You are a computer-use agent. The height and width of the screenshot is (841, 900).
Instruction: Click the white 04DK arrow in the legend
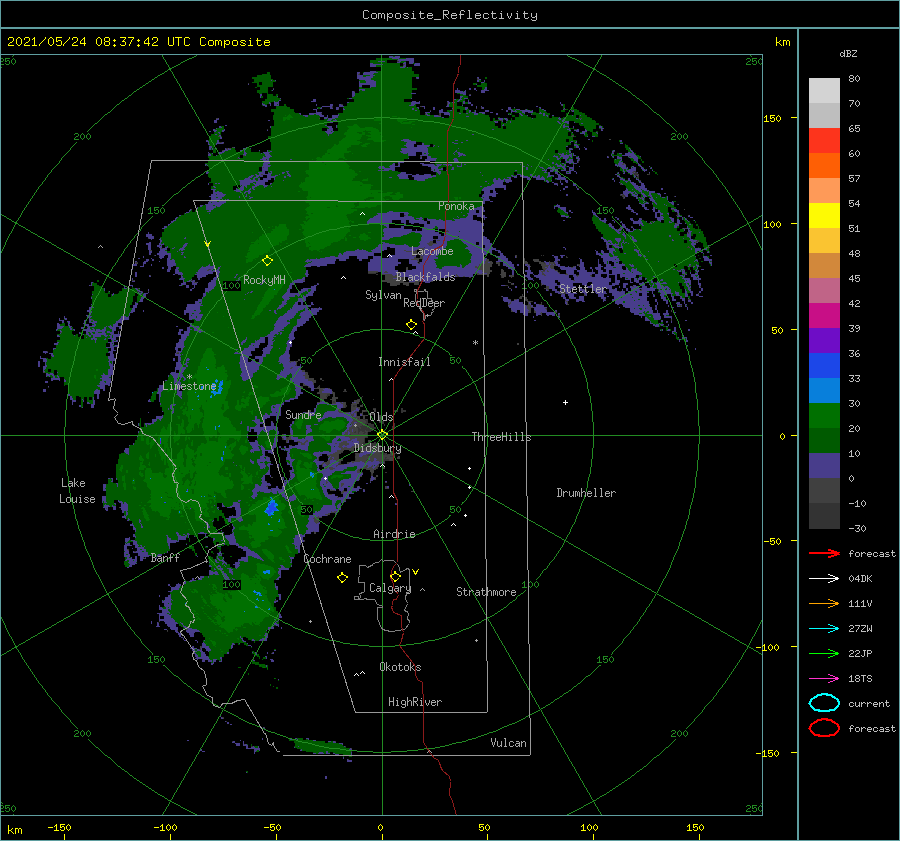pos(824,578)
